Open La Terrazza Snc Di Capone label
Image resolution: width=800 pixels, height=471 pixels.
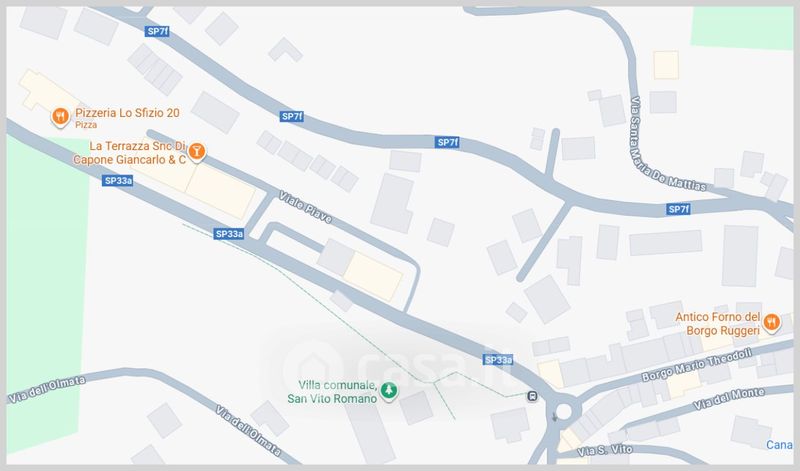pos(130,153)
